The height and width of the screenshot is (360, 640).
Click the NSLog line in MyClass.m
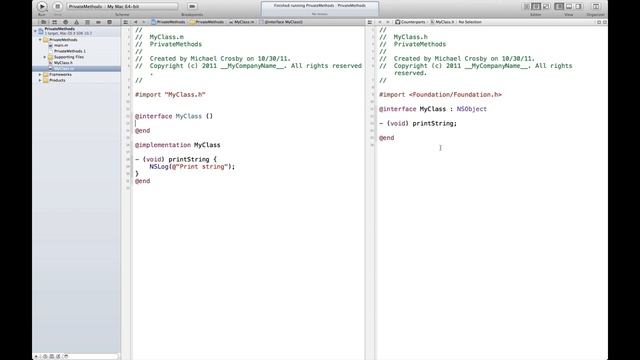click(192, 167)
